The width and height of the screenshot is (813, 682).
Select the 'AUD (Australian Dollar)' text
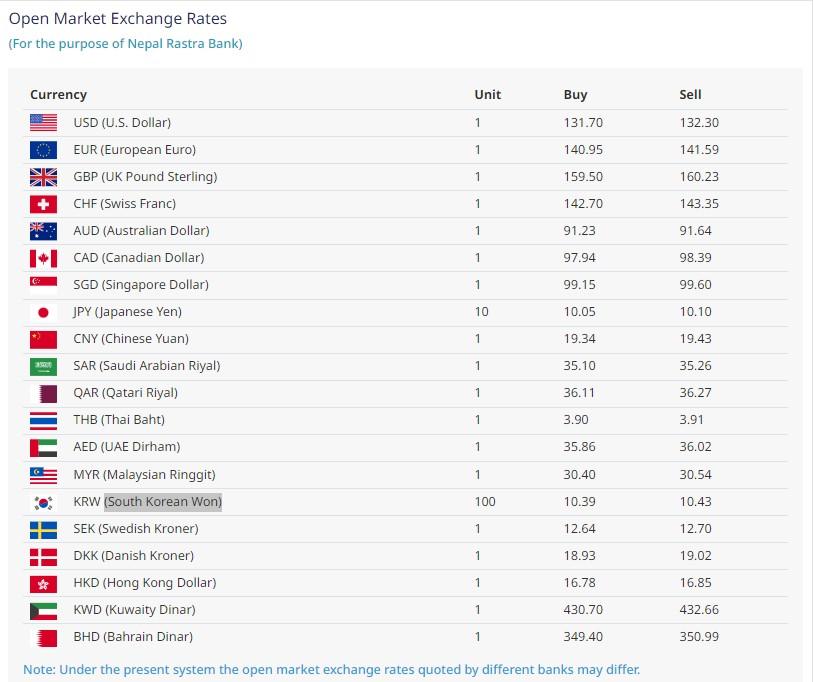[x=141, y=231]
